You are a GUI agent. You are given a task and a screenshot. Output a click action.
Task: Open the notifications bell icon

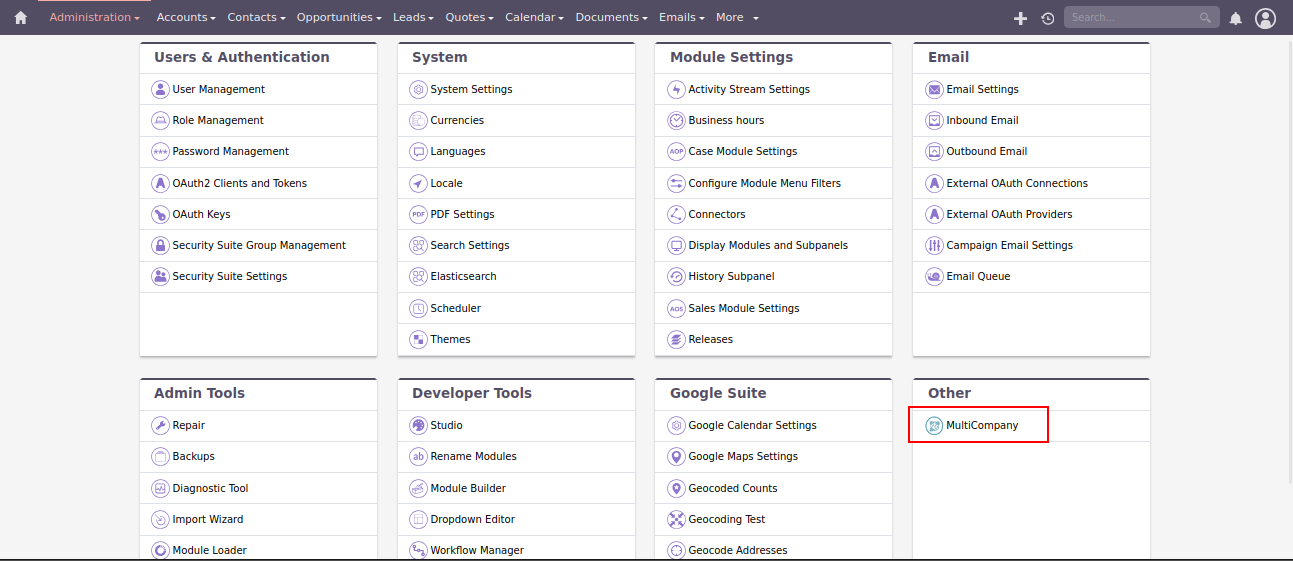click(1235, 18)
